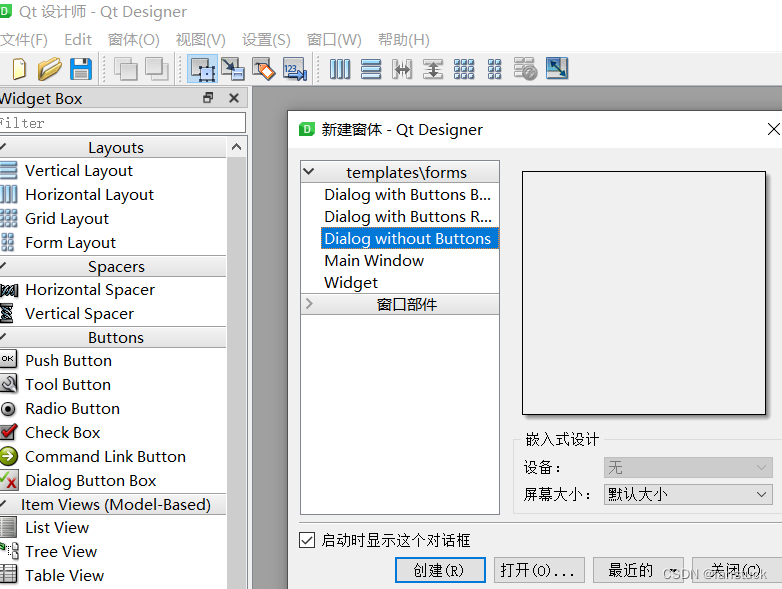The height and width of the screenshot is (589, 782).
Task: Select the Edit Buddies mode icon
Action: (263, 69)
